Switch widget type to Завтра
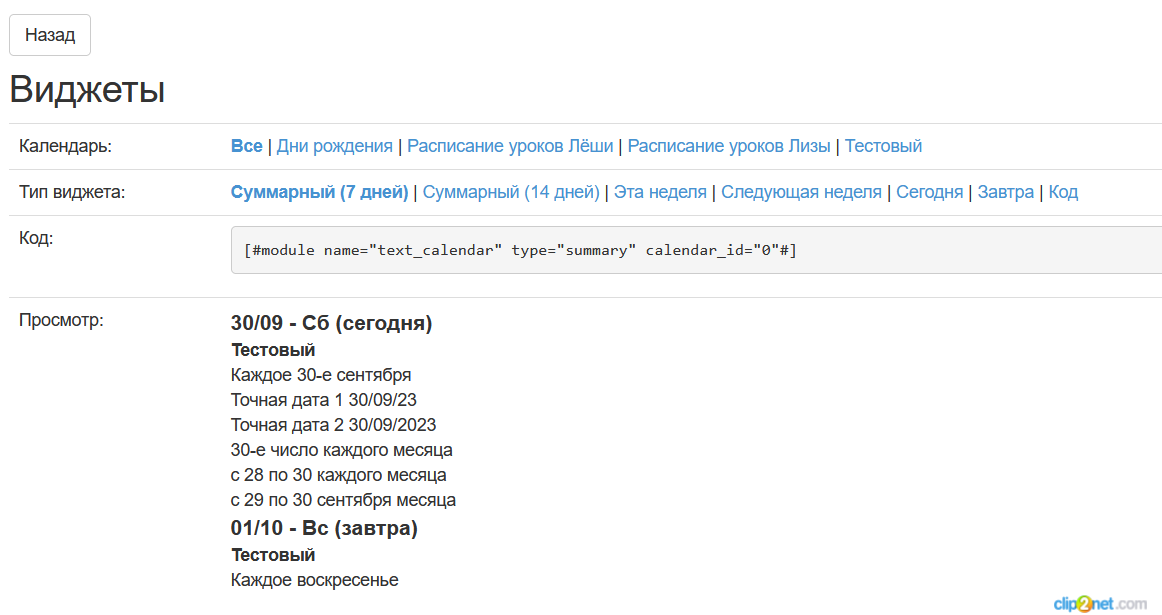Image resolution: width=1162 pixels, height=615 pixels. [x=1005, y=192]
